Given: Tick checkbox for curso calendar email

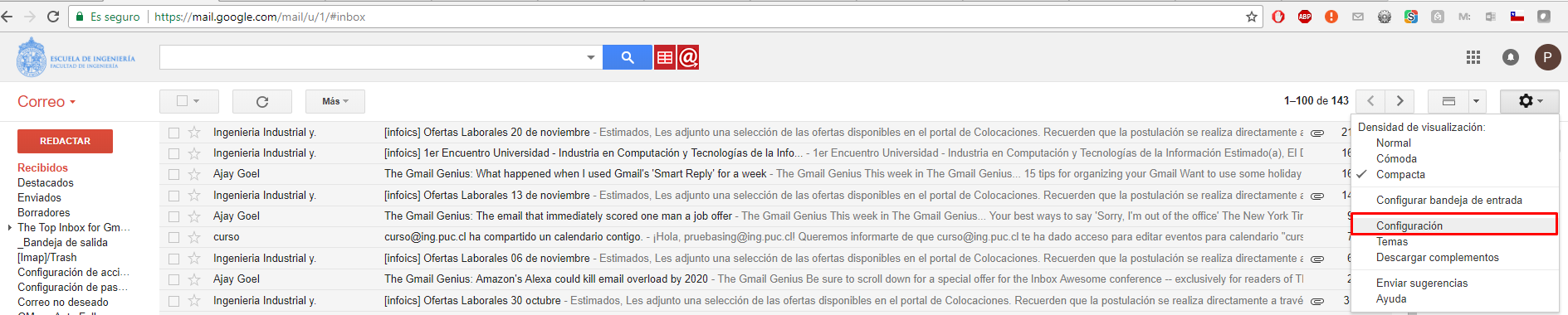Looking at the screenshot, I should pos(173,237).
